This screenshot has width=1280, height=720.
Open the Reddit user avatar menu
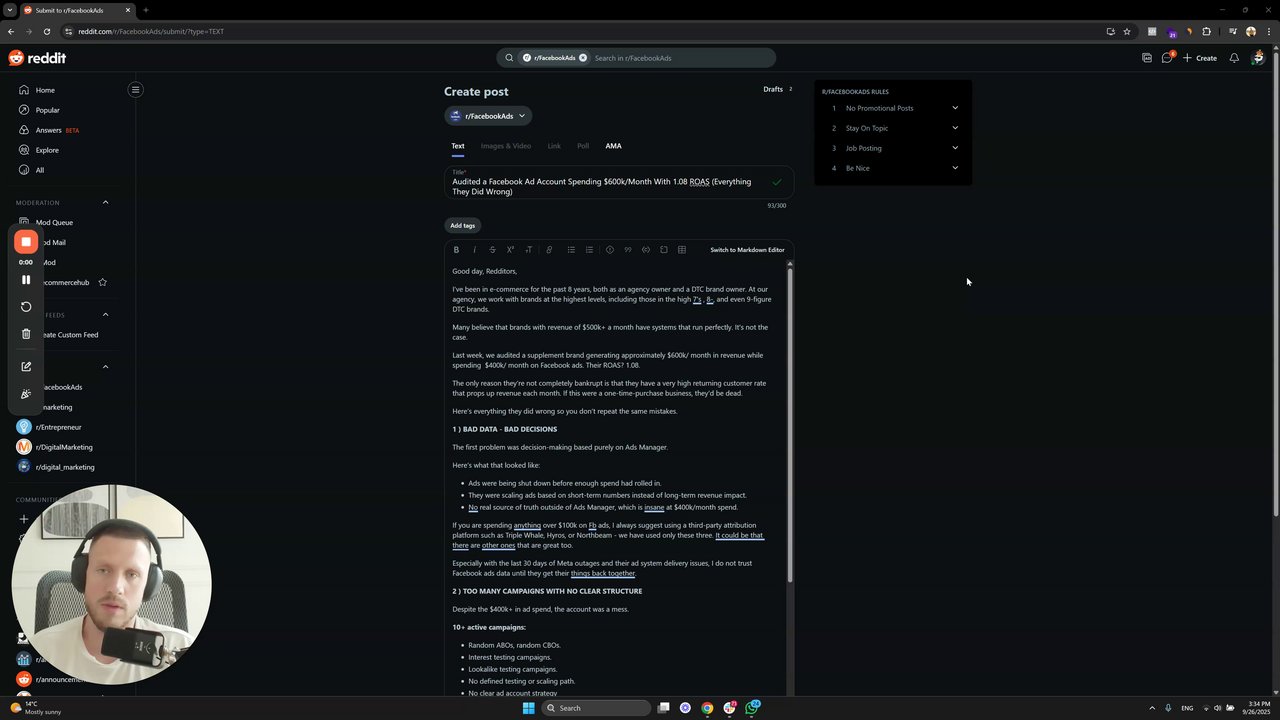tap(1258, 58)
